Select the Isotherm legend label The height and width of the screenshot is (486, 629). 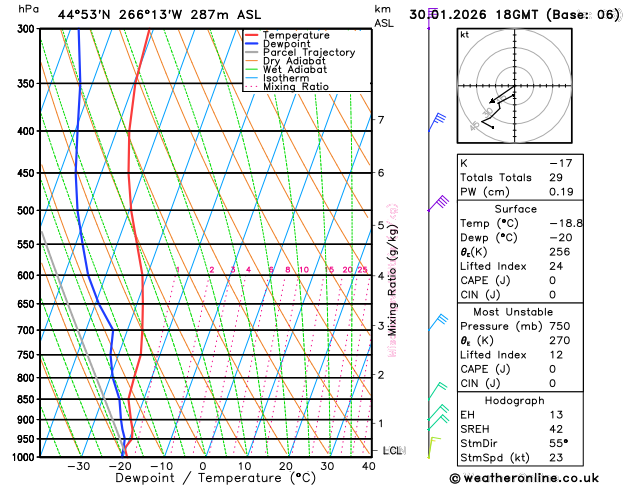tap(286, 78)
